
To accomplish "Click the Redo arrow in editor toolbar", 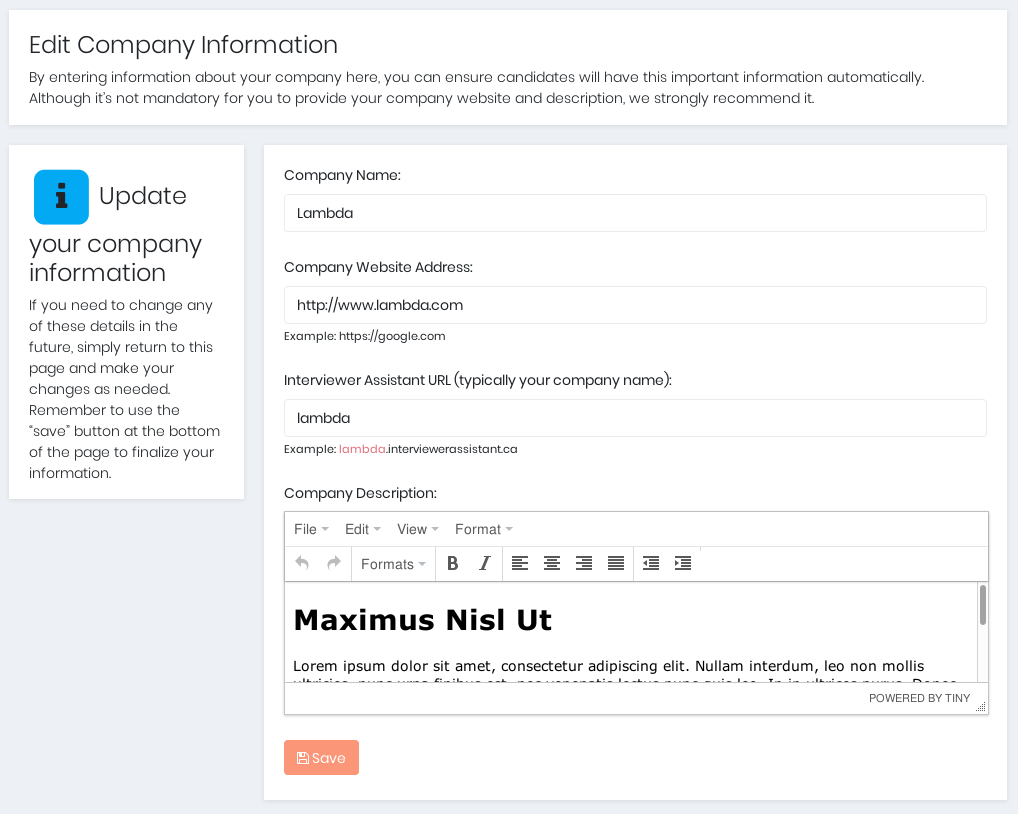I will click(x=334, y=564).
